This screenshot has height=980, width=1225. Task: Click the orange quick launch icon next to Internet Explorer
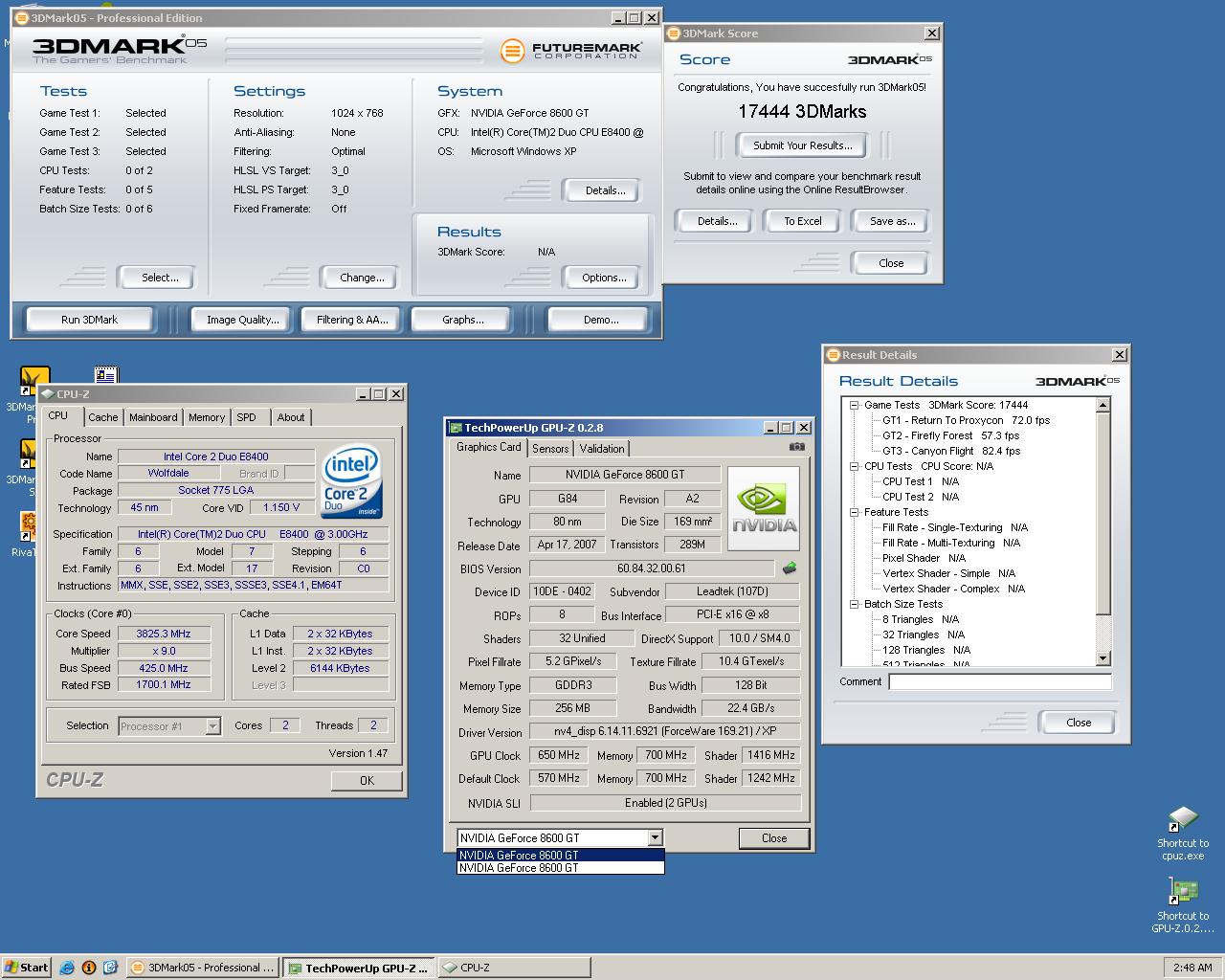(x=89, y=968)
